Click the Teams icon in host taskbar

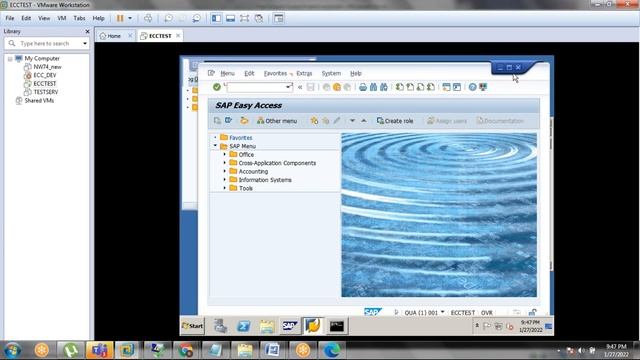(100, 350)
